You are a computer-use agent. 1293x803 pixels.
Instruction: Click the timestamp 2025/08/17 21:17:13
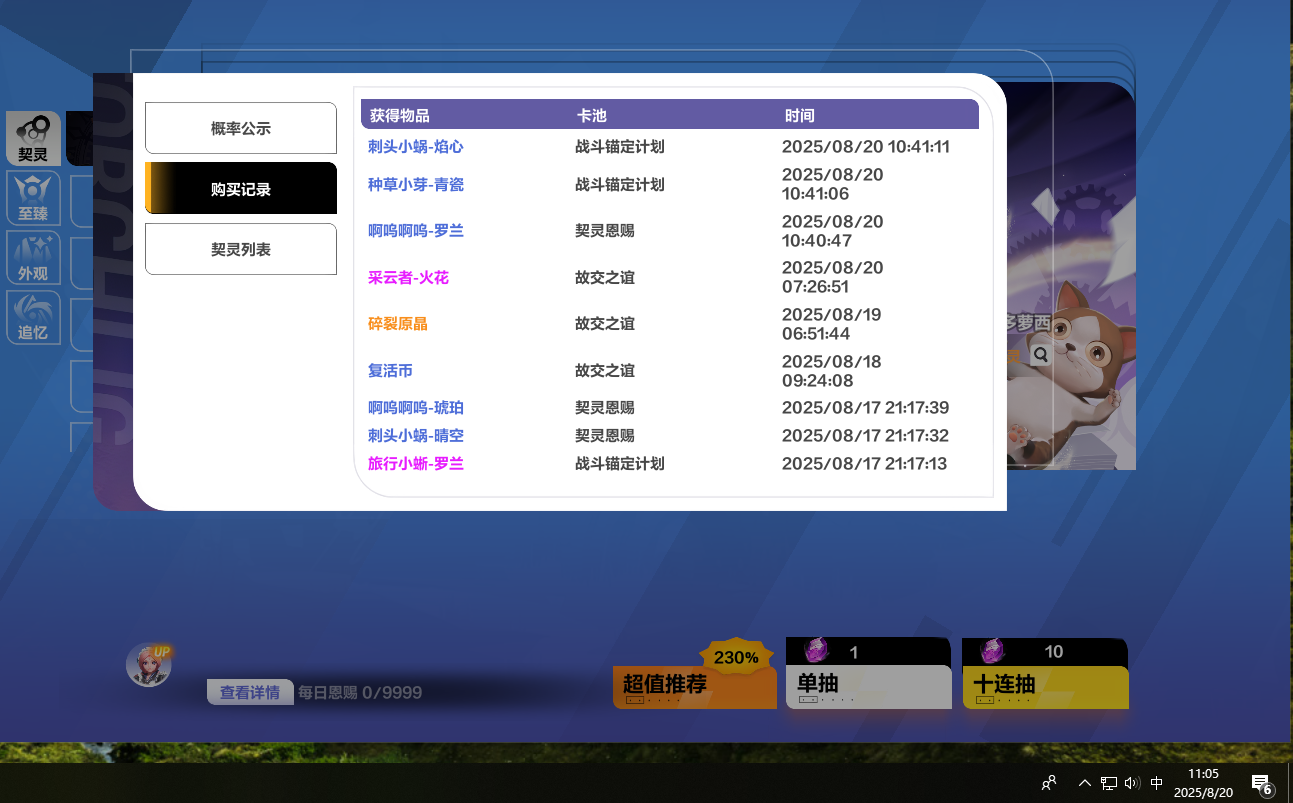point(864,464)
